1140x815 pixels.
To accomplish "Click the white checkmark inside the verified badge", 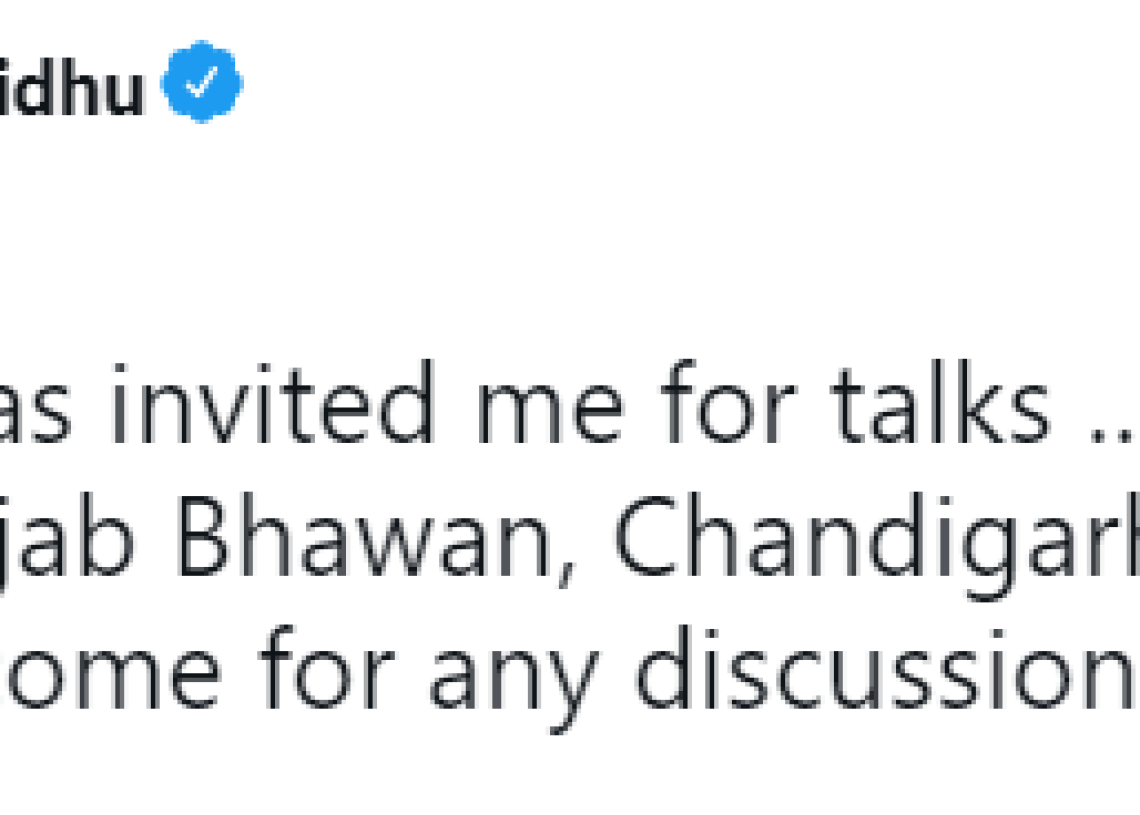I will 201,82.
